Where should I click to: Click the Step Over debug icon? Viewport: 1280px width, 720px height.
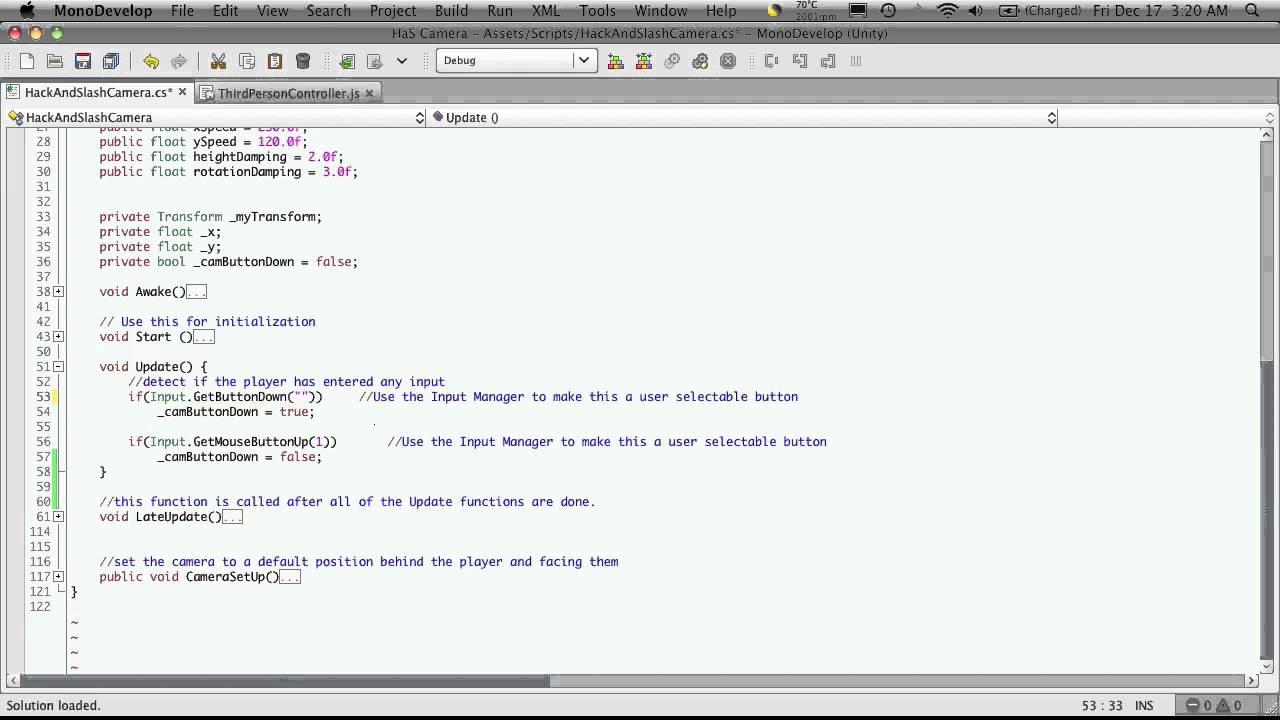pos(771,61)
